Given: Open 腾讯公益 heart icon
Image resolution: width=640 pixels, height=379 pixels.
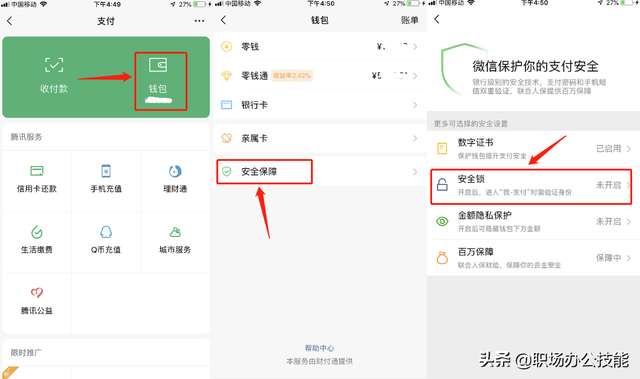Looking at the screenshot, I should coord(37,293).
